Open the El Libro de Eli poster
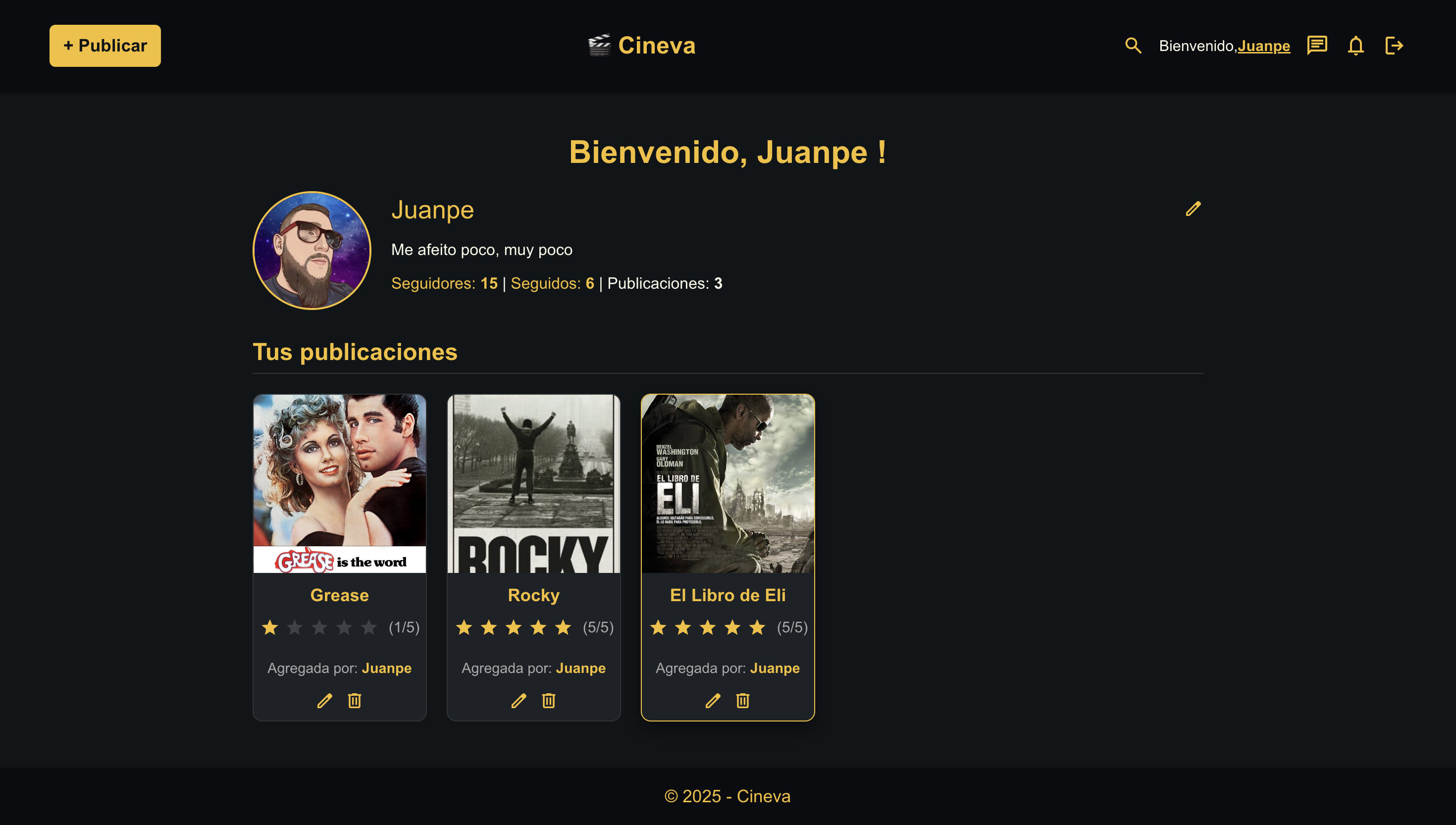Image resolution: width=1456 pixels, height=825 pixels. tap(728, 484)
